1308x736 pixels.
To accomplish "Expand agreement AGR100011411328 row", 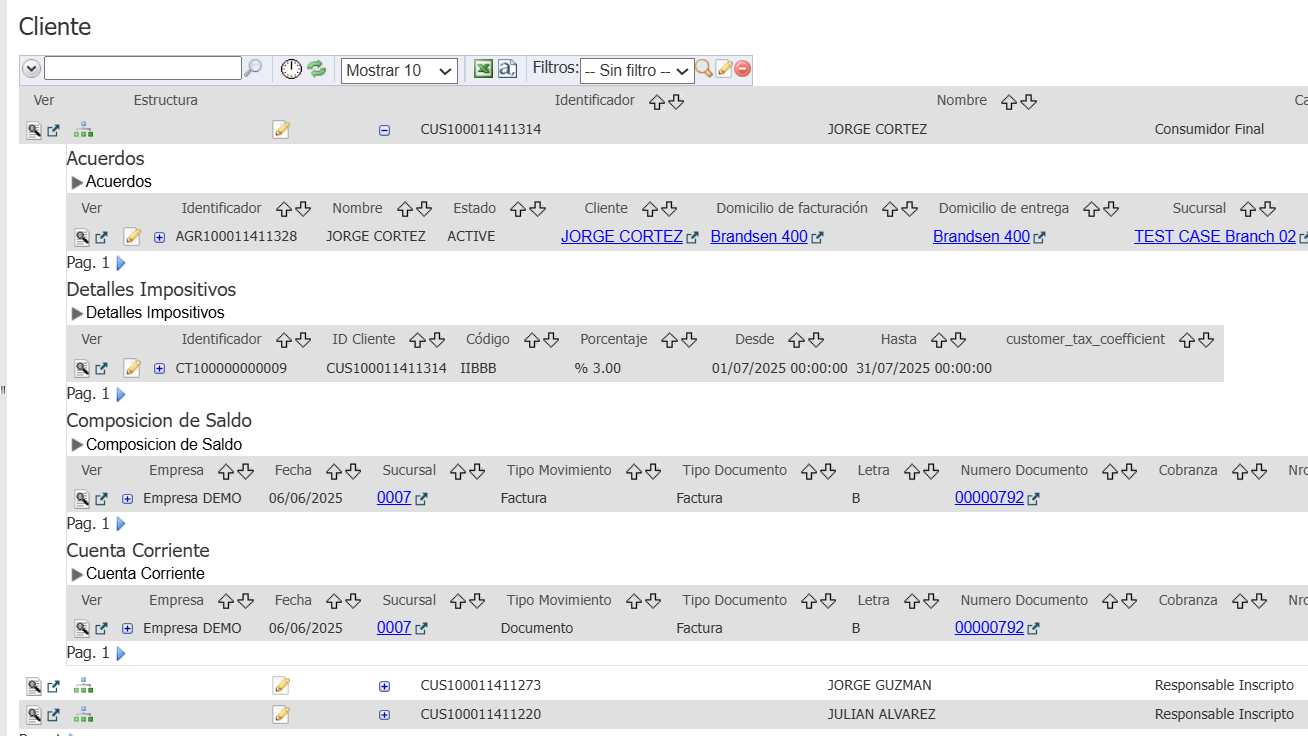I will (159, 237).
